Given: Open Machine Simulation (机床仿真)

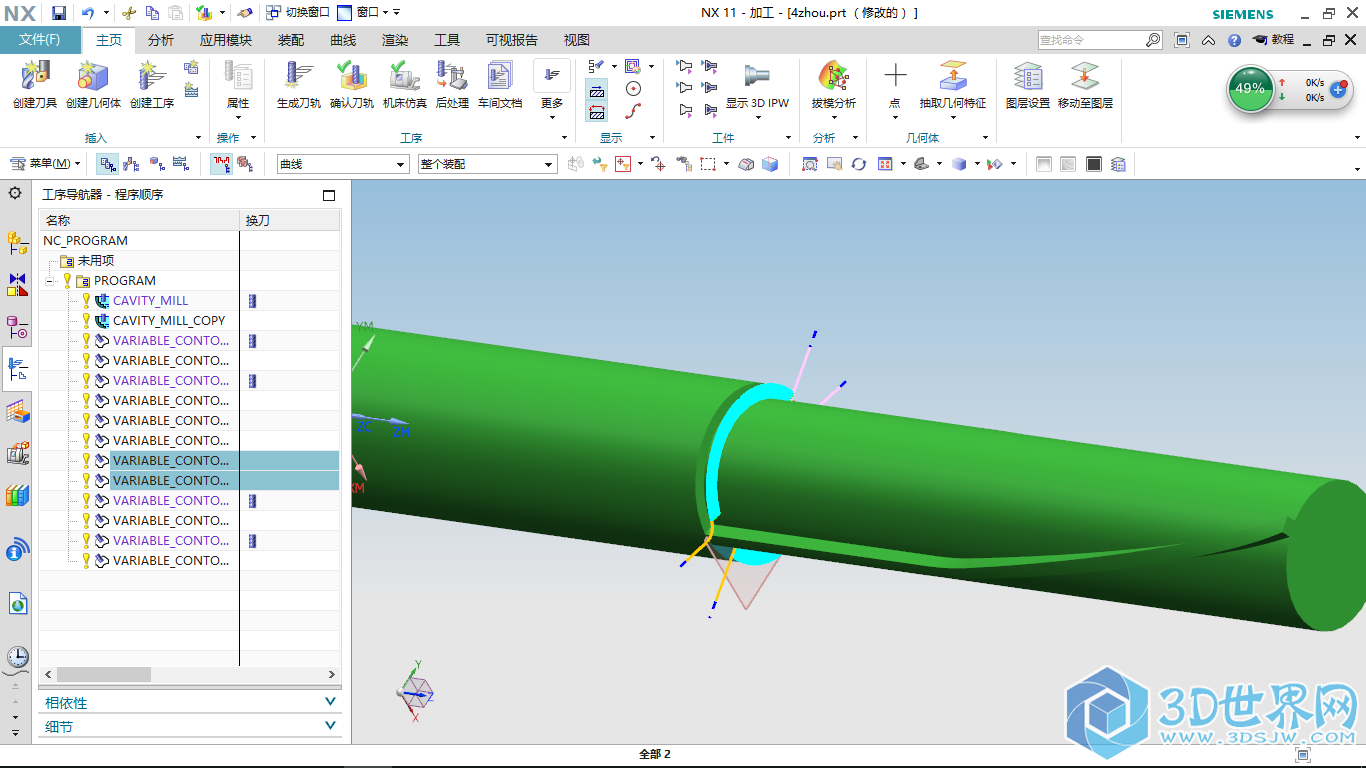Looking at the screenshot, I should click(405, 84).
